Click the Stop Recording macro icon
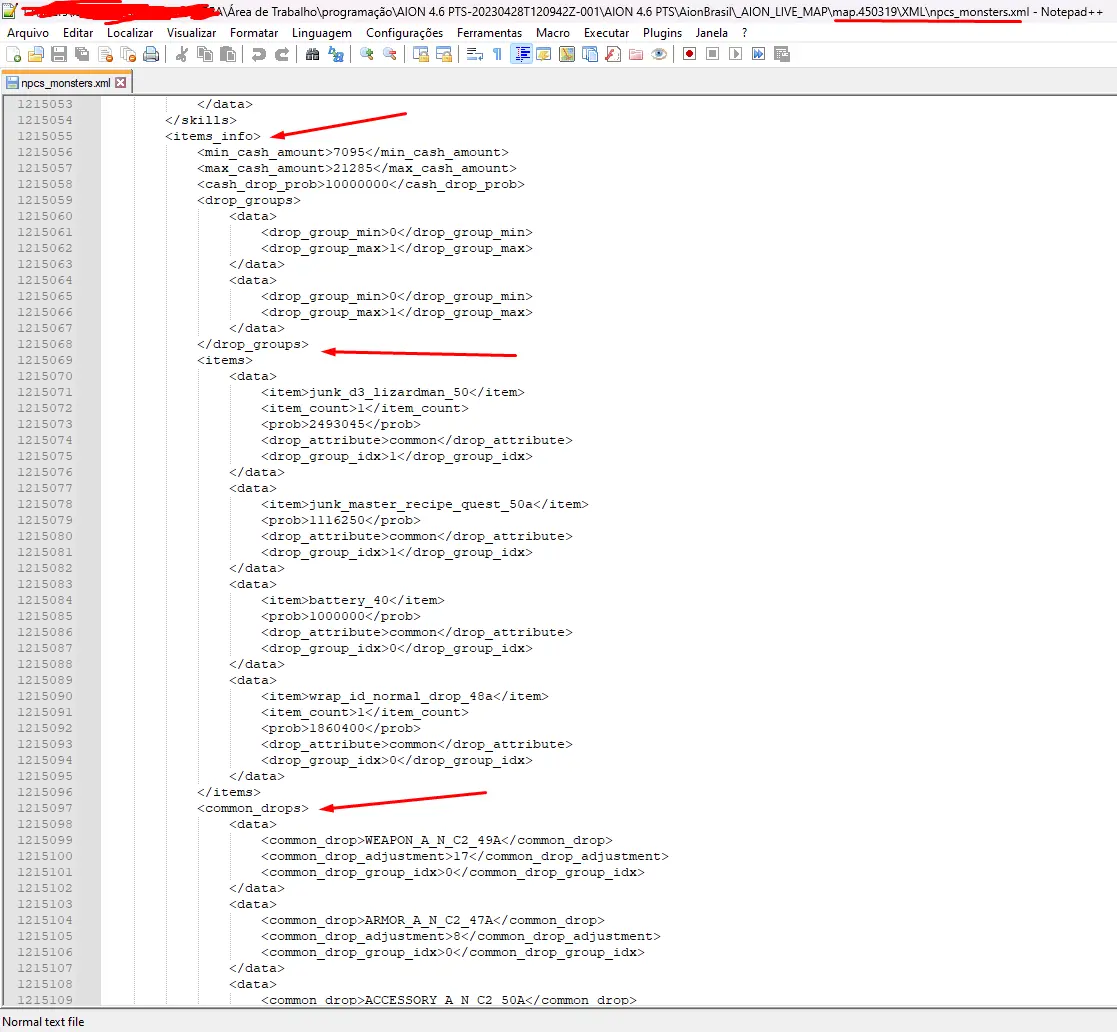The width and height of the screenshot is (1117, 1032). pos(712,55)
